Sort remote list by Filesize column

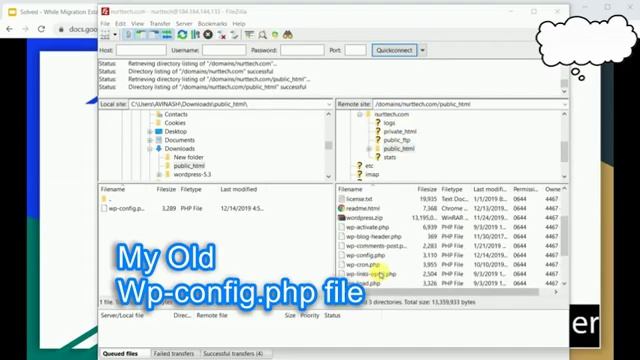tap(427, 189)
